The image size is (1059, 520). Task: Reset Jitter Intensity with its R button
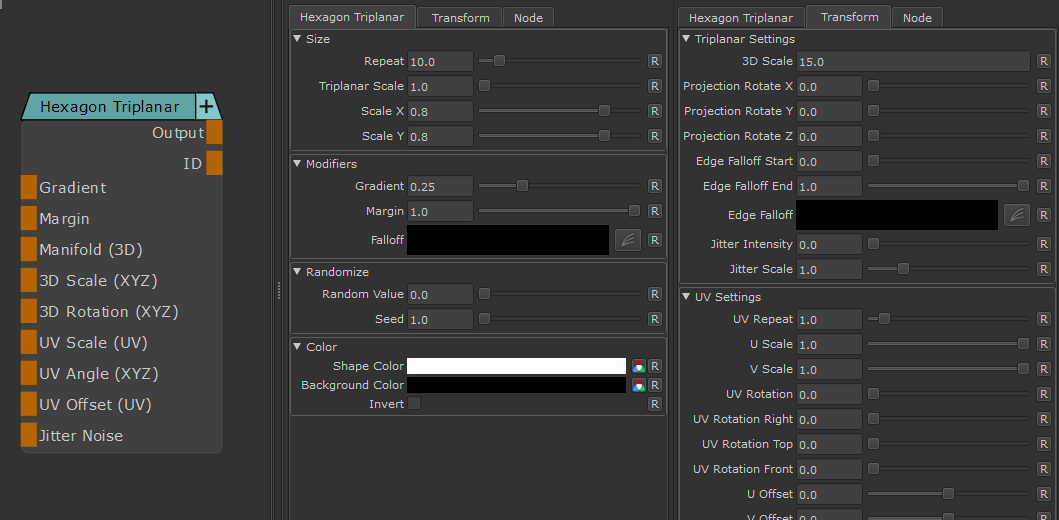coord(1043,244)
